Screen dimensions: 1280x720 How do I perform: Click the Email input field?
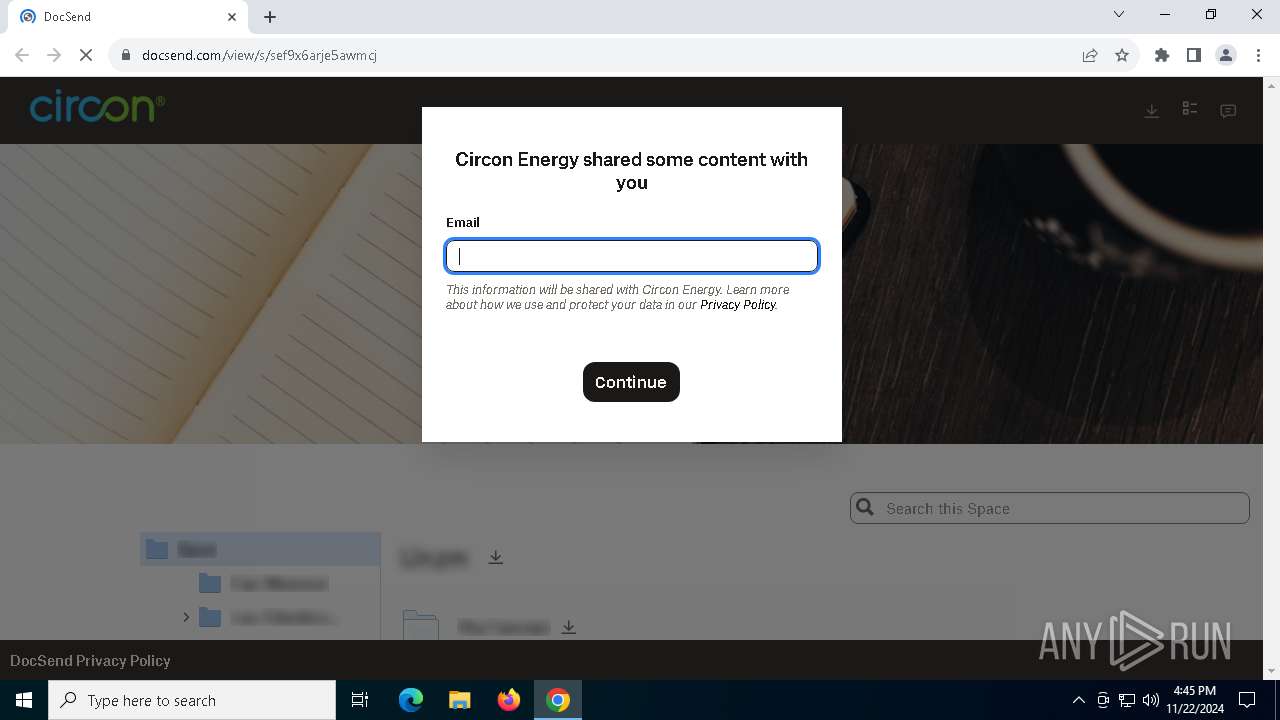(632, 256)
